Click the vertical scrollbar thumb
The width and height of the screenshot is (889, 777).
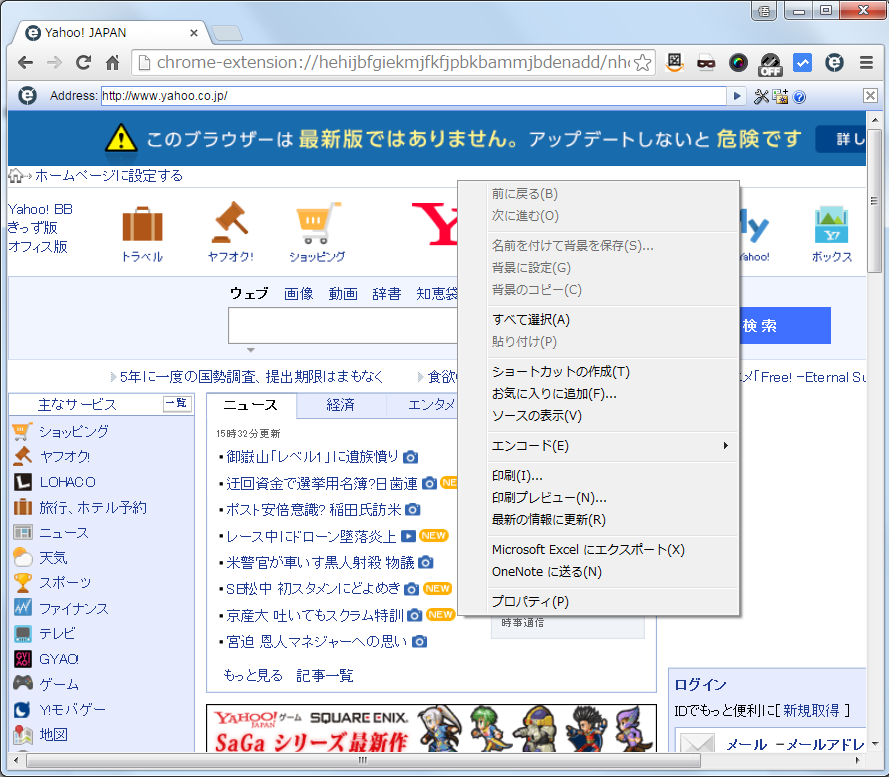coord(874,201)
